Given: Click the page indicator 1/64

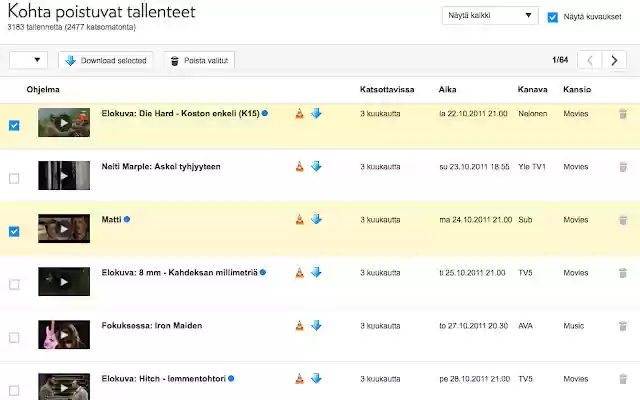Looking at the screenshot, I should point(560,60).
